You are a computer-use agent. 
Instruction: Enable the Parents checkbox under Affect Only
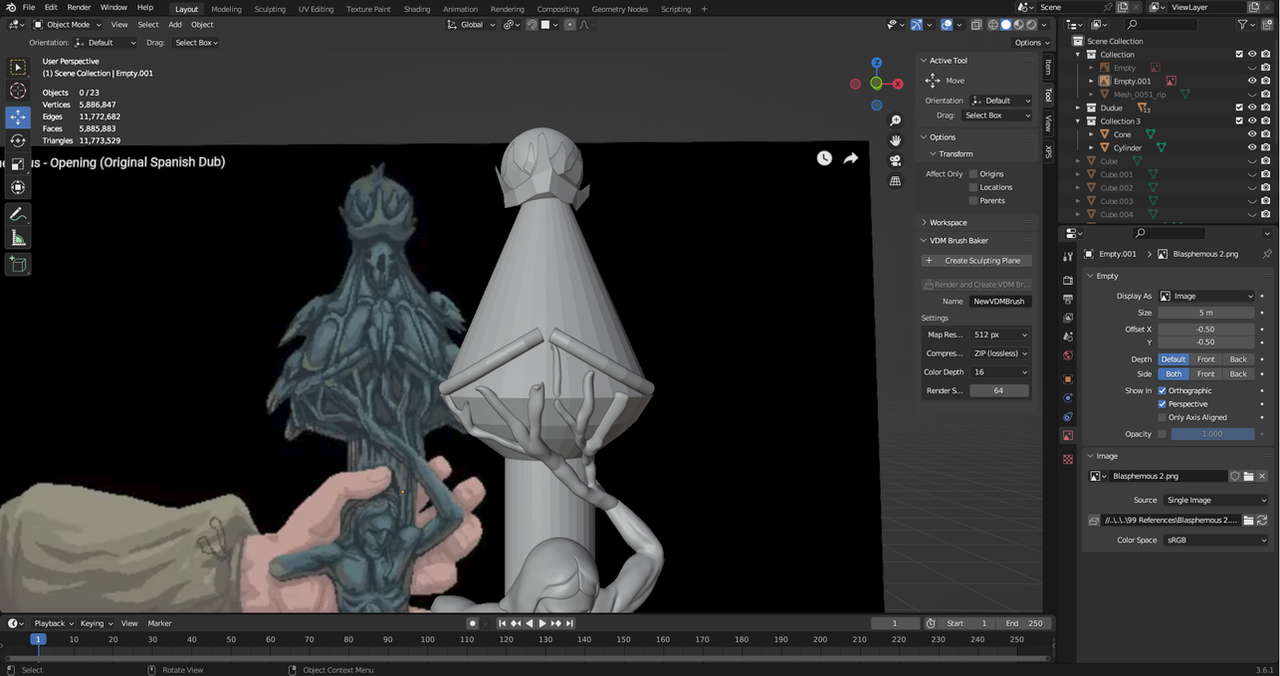click(973, 201)
